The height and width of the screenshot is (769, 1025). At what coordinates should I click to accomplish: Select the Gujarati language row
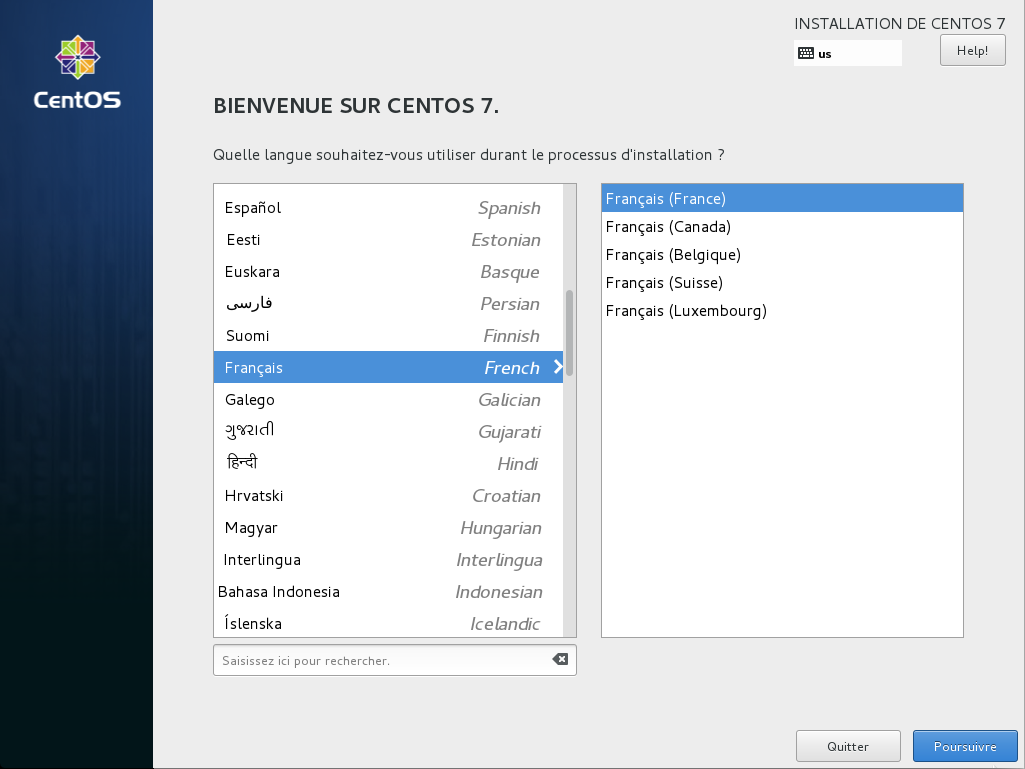pos(388,432)
